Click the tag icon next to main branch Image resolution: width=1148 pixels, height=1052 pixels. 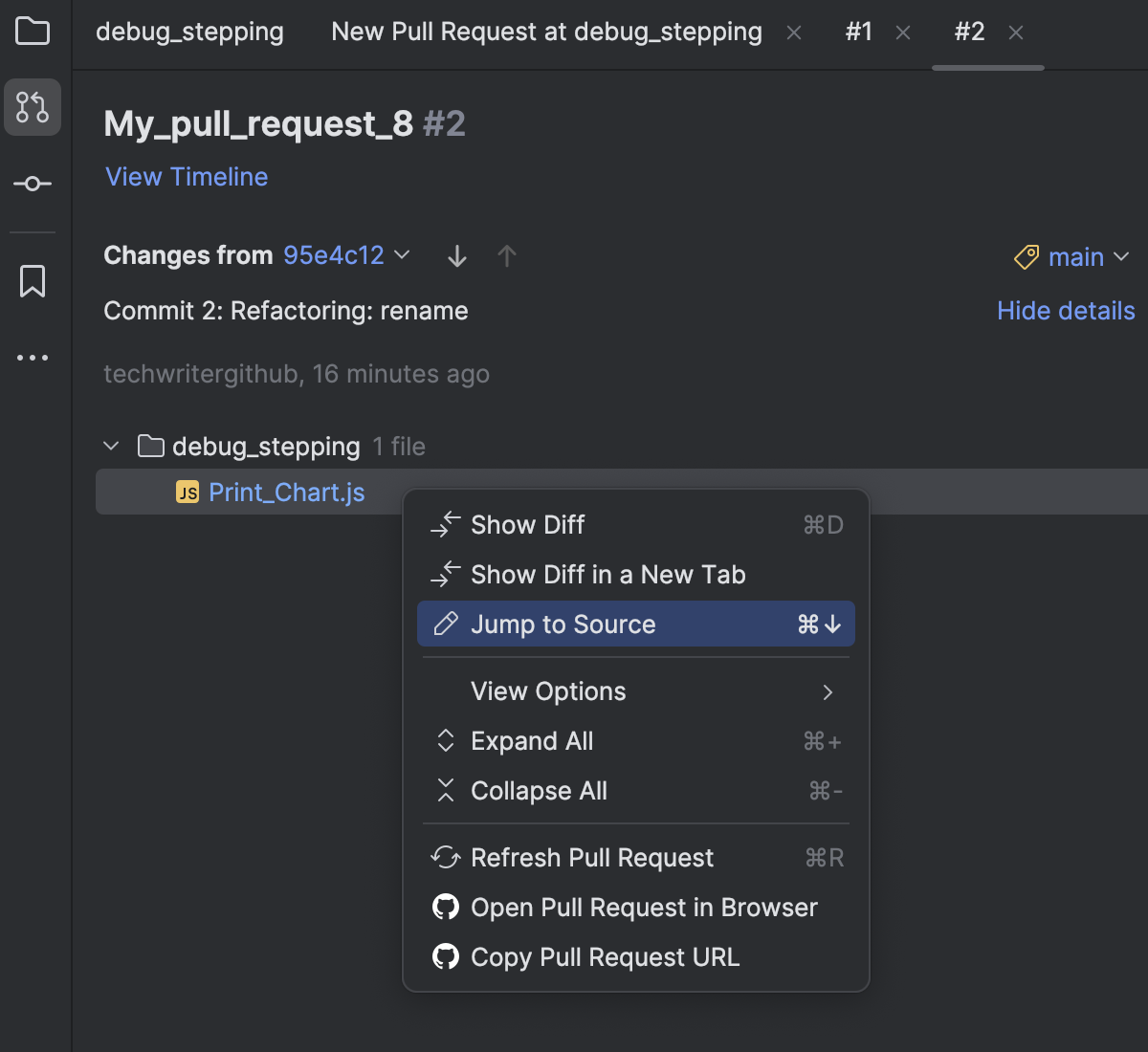[x=1026, y=256]
